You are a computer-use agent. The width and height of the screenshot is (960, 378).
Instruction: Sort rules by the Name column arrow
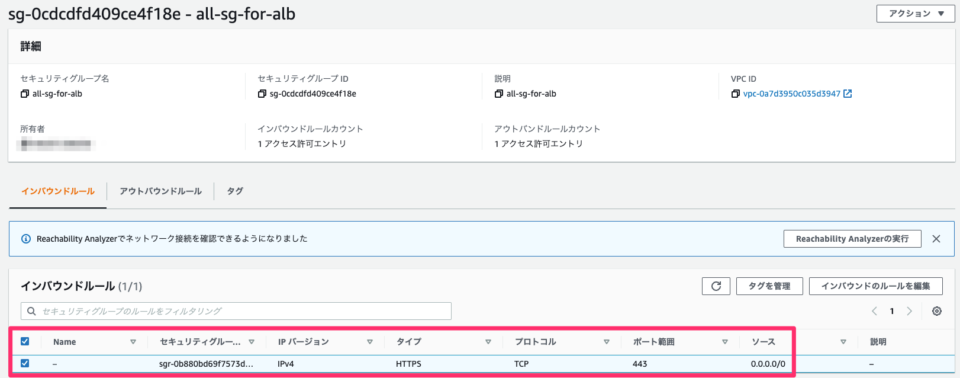point(133,342)
